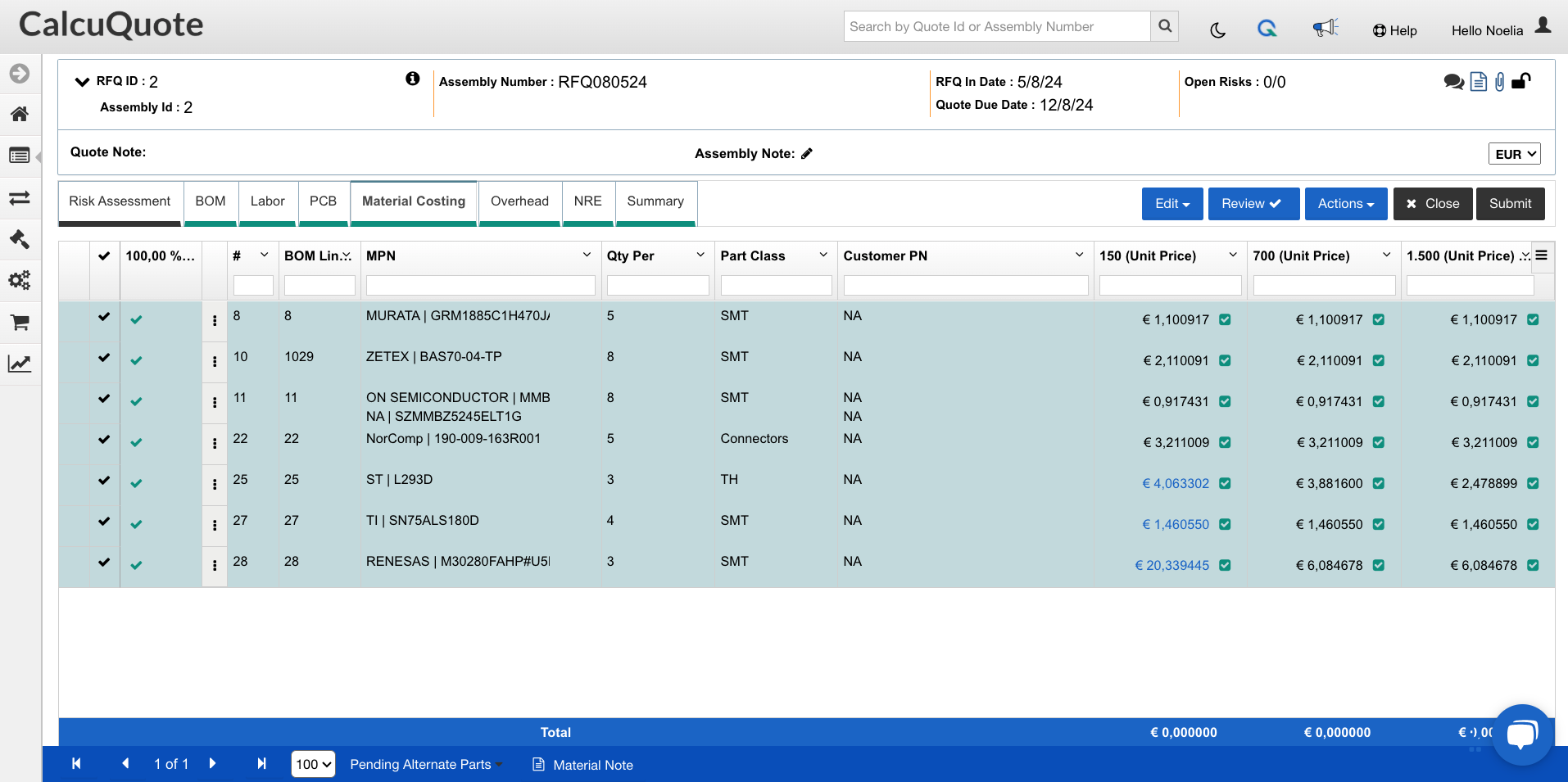Click the blue Q logo icon
The height and width of the screenshot is (782, 1568).
[x=1267, y=29]
